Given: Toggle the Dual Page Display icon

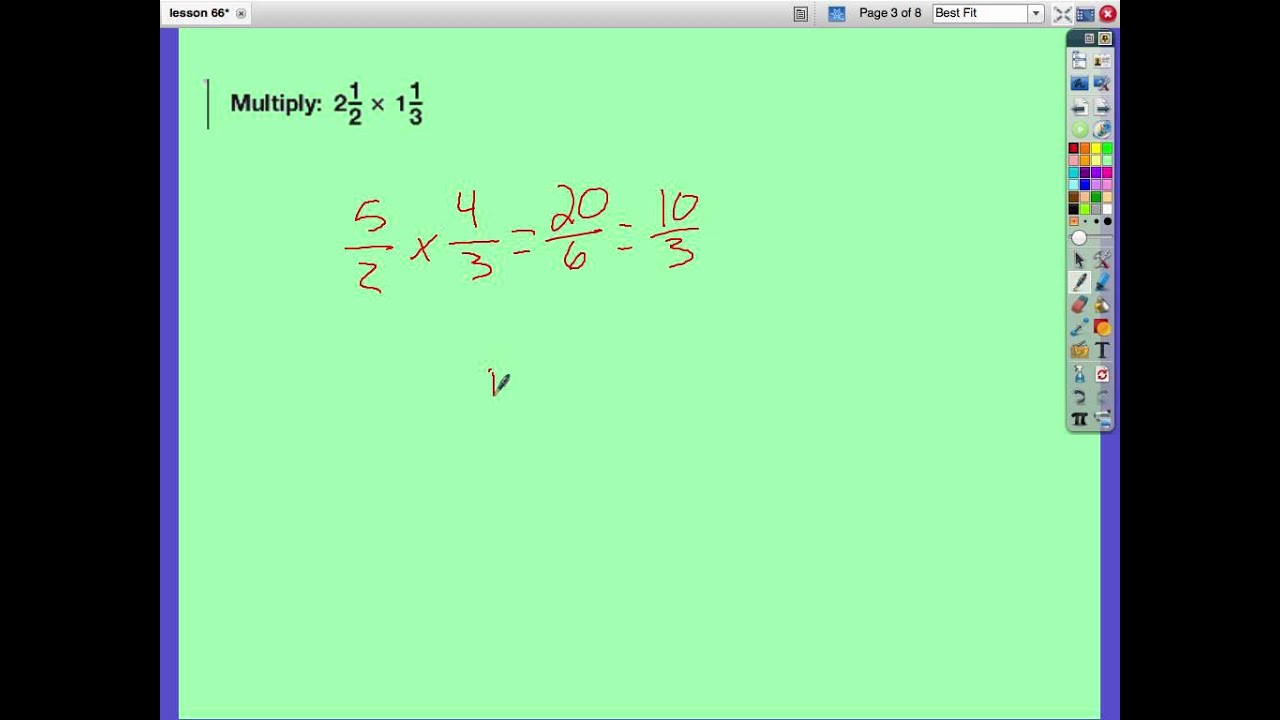Looking at the screenshot, I should click(x=1085, y=13).
